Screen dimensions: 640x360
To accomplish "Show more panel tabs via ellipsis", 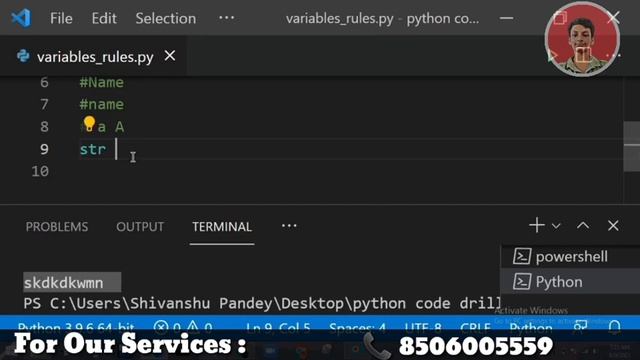I will point(289,226).
